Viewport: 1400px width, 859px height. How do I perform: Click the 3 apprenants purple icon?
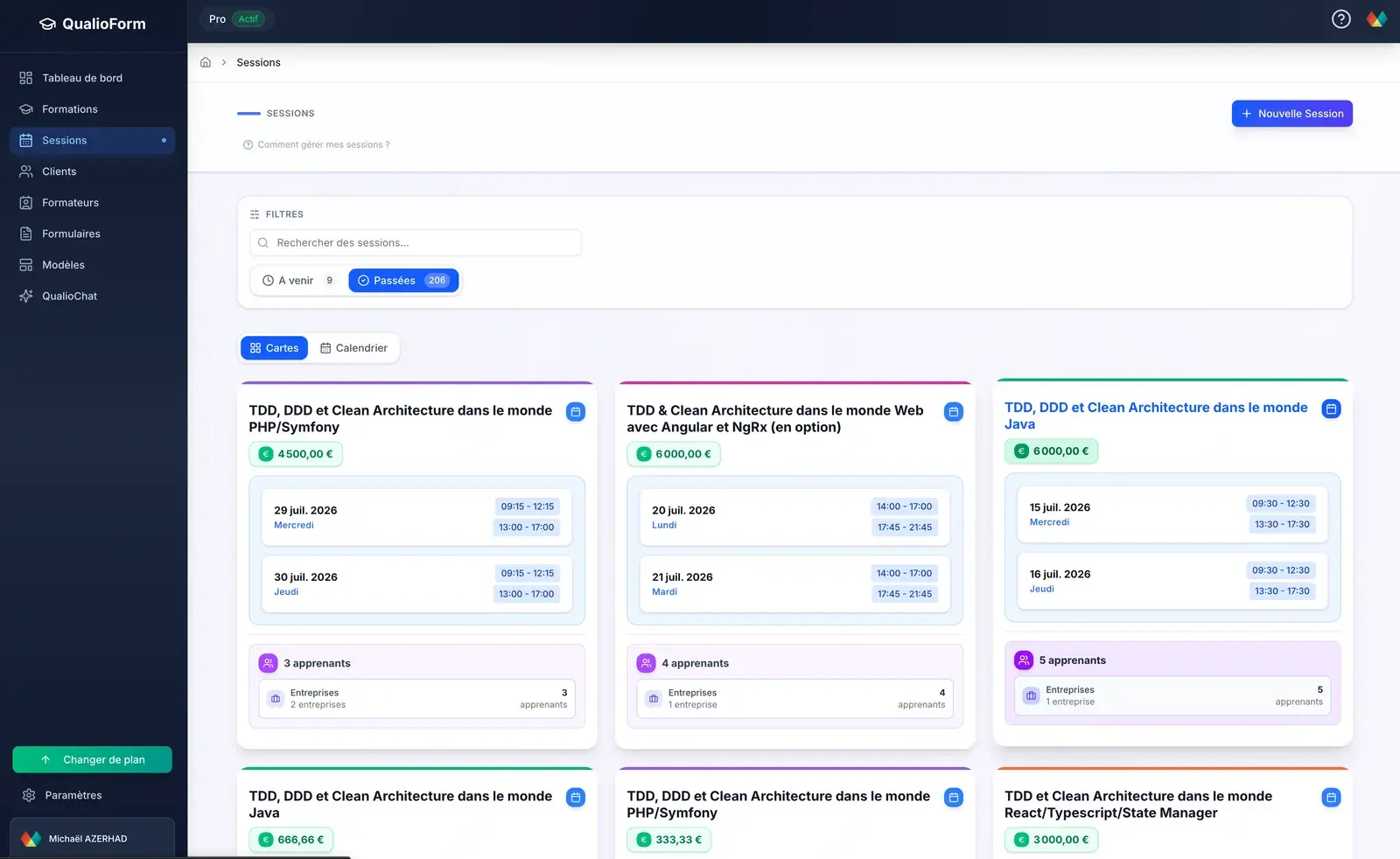(x=269, y=663)
